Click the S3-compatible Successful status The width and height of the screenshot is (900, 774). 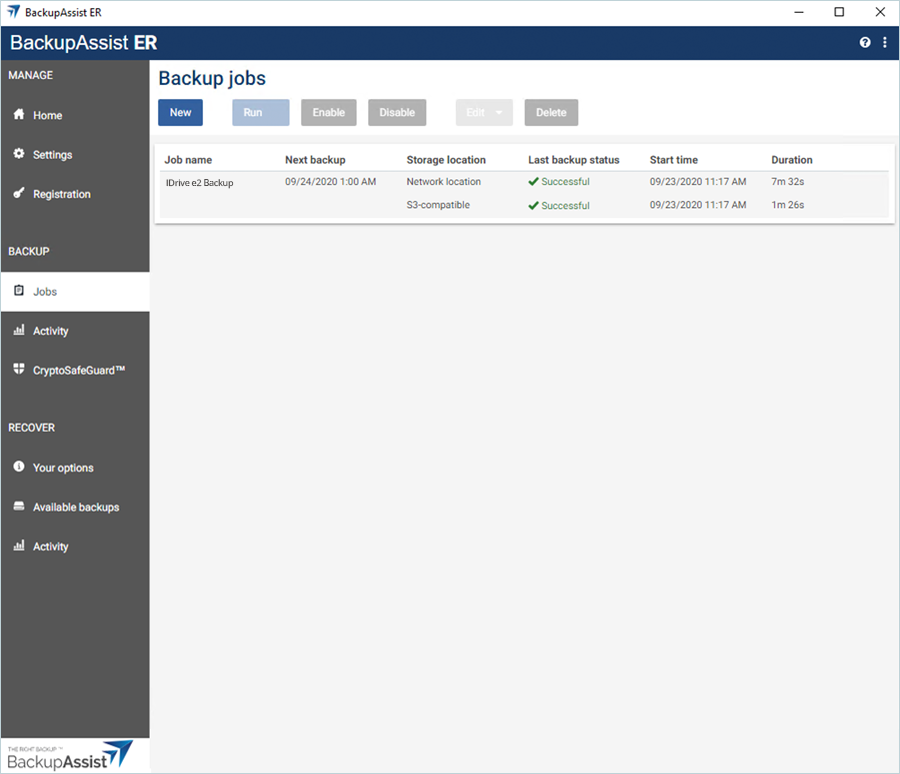564,206
